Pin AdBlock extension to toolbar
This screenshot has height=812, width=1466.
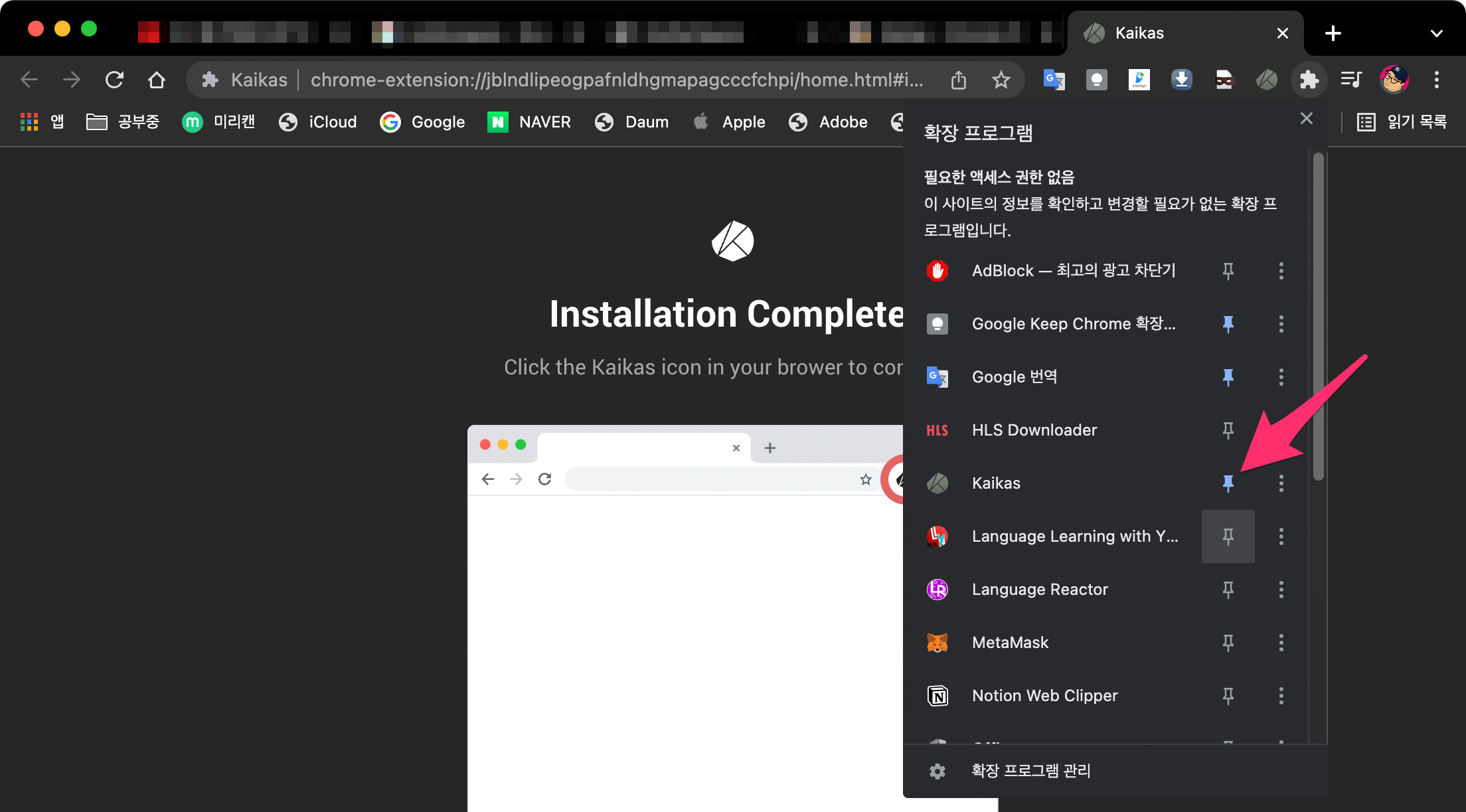(1228, 271)
